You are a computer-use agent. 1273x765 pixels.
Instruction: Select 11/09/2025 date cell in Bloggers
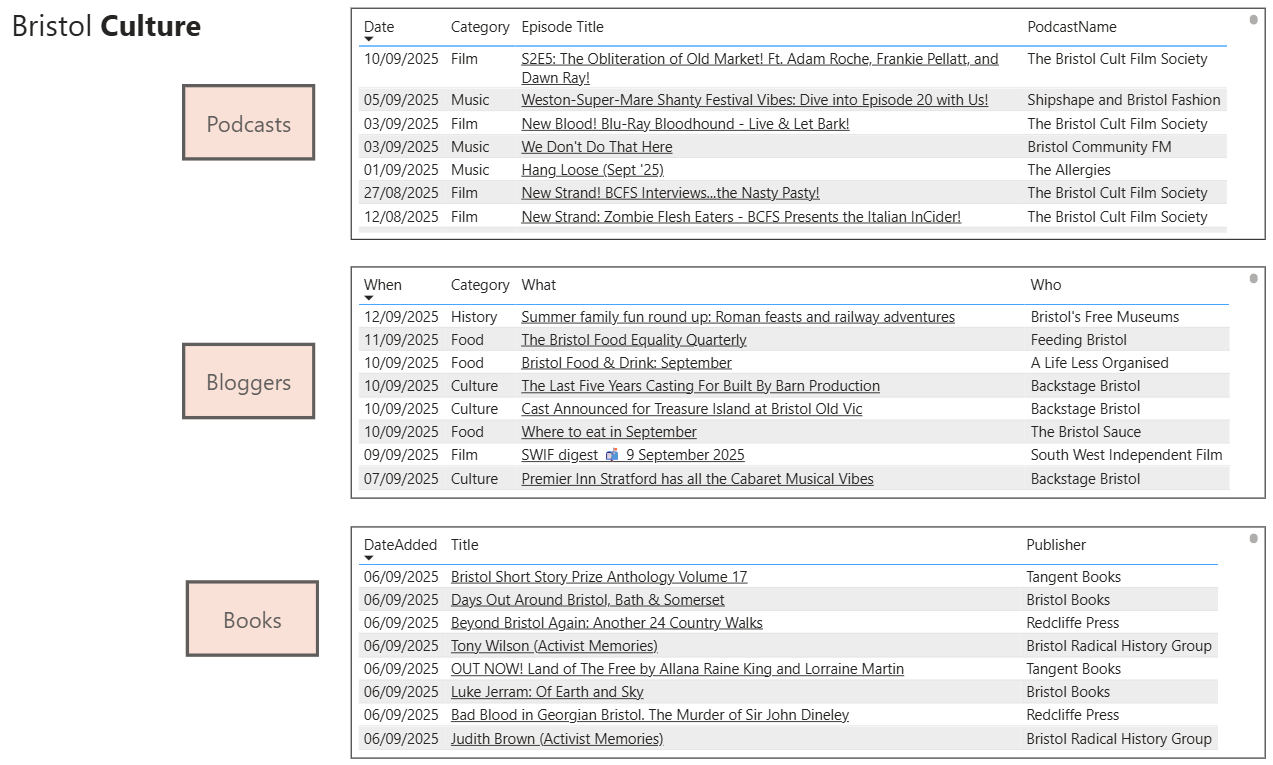(x=401, y=340)
